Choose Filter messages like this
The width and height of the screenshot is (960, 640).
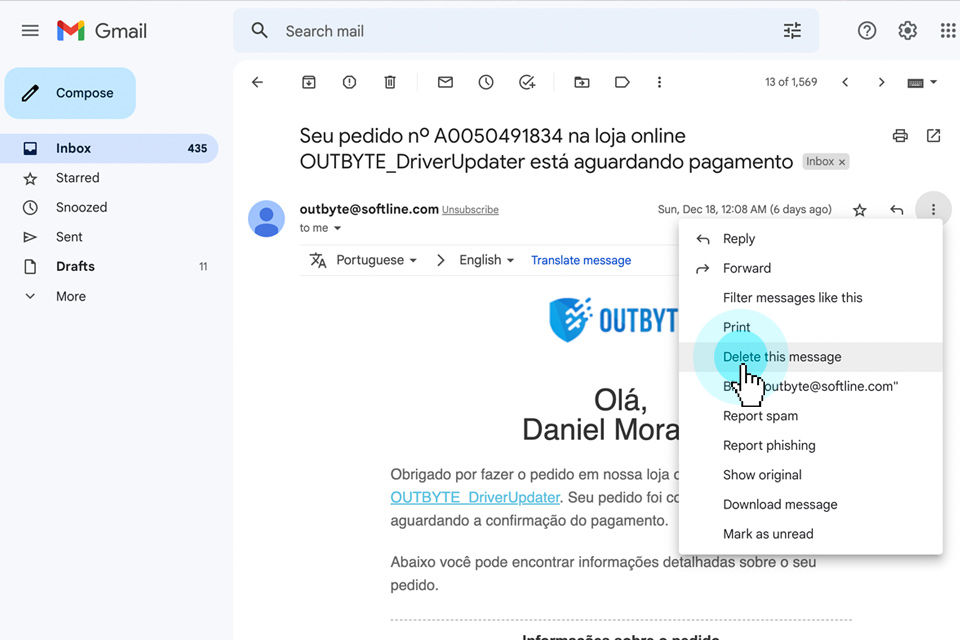click(x=810, y=298)
